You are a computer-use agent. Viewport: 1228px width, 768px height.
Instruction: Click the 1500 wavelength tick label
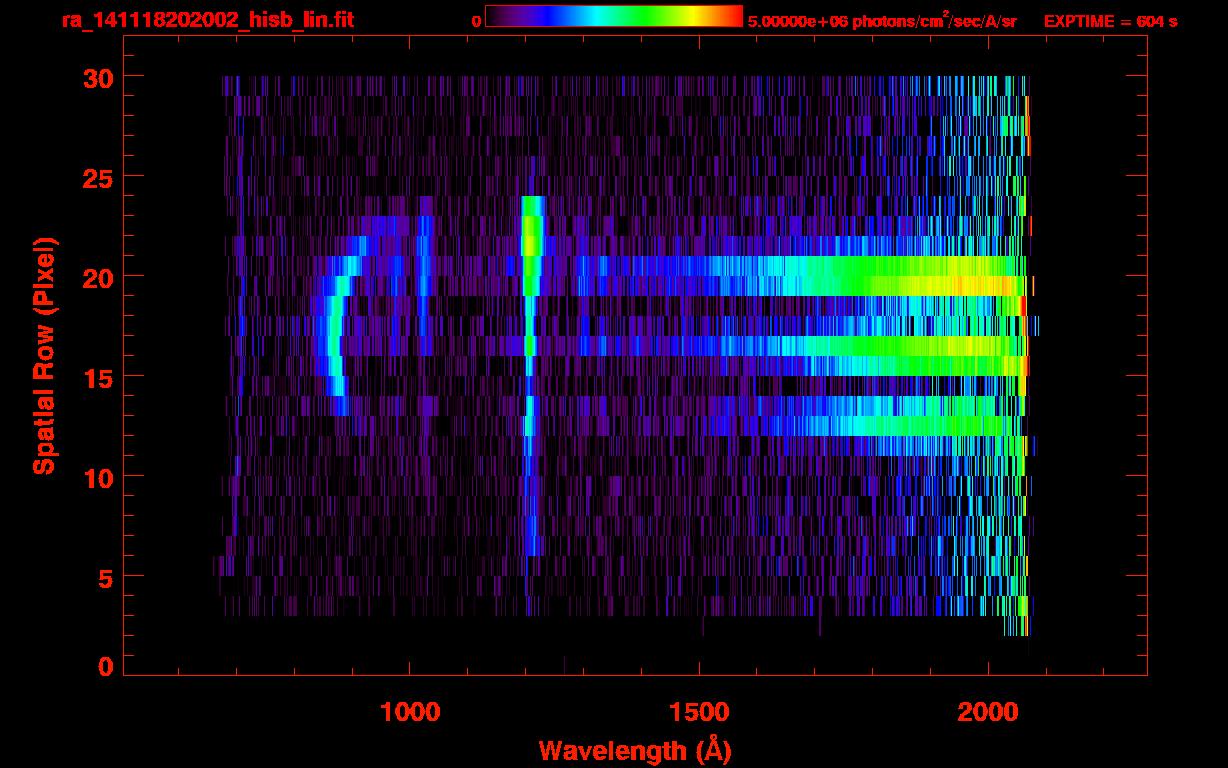pyautogui.click(x=699, y=711)
